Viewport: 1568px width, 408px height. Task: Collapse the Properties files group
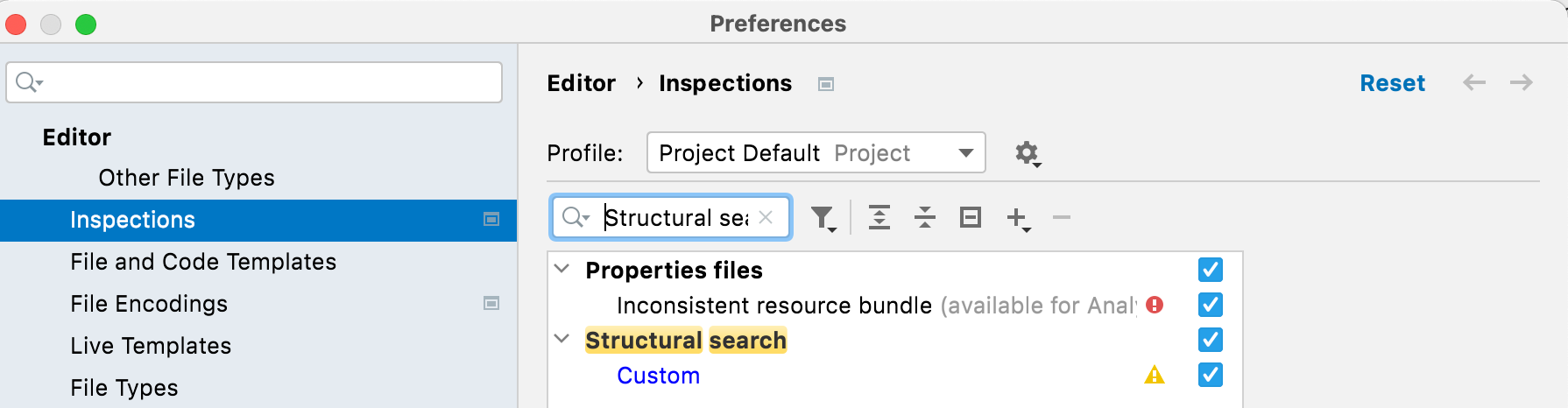tap(562, 269)
